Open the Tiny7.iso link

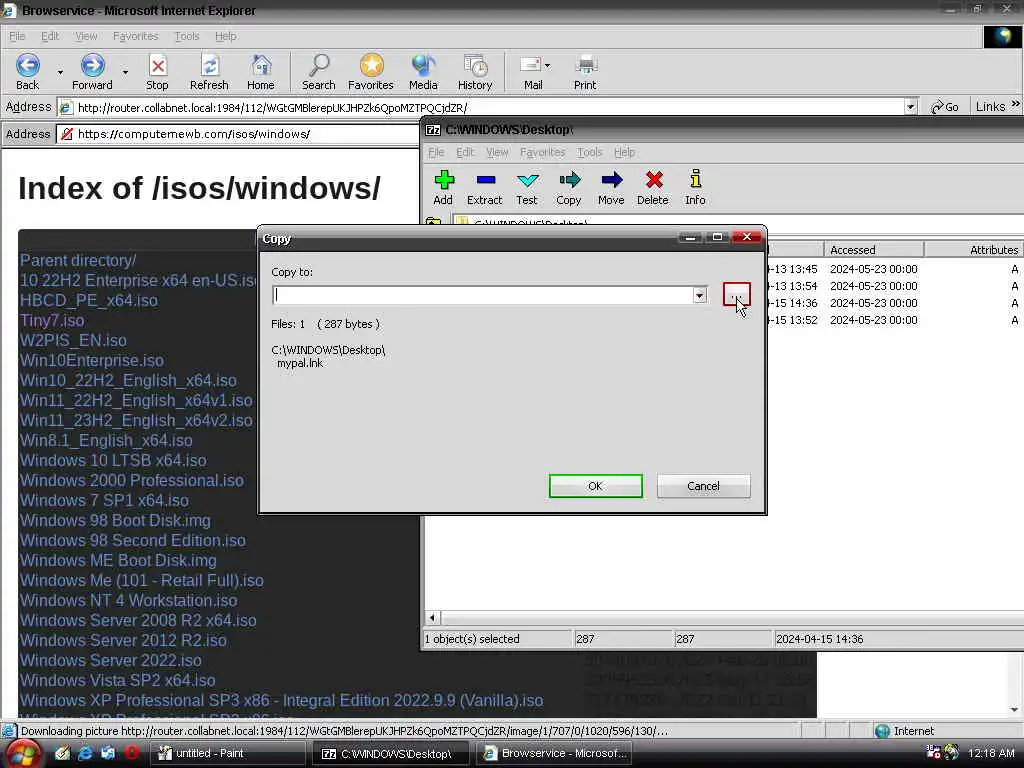tap(52, 321)
